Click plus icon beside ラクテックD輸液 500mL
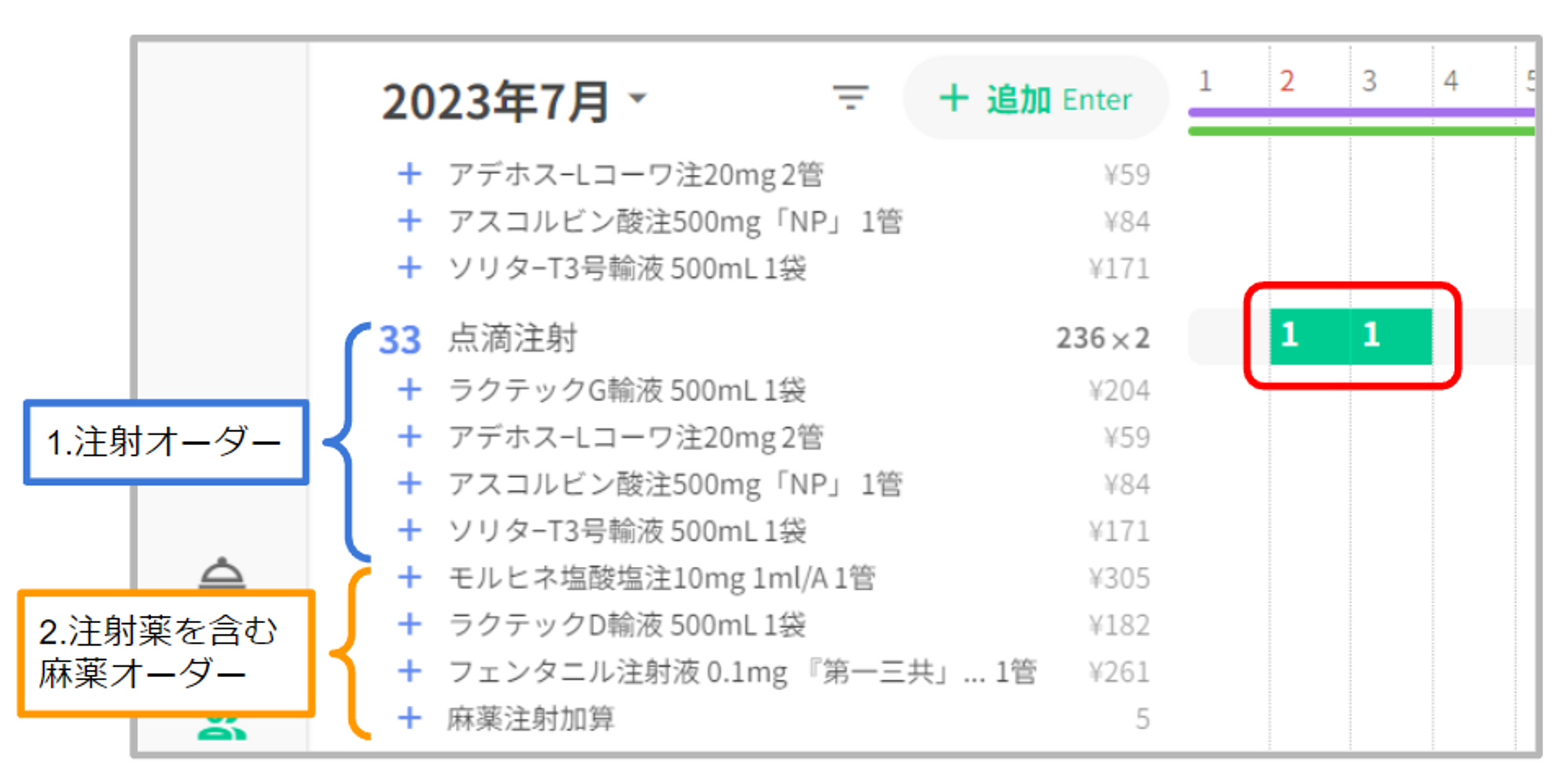1562x784 pixels. click(410, 625)
